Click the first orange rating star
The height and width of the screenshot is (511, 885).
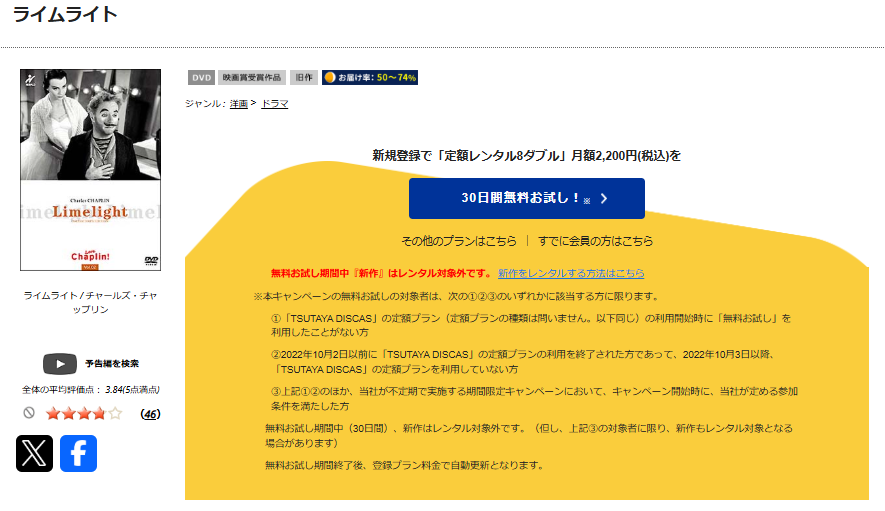coord(53,414)
